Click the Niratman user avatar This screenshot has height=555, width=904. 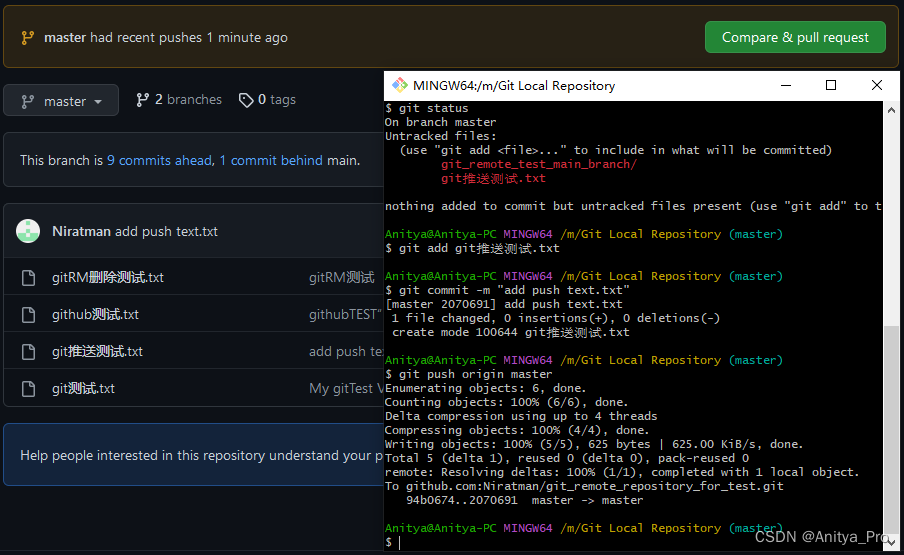pos(28,231)
